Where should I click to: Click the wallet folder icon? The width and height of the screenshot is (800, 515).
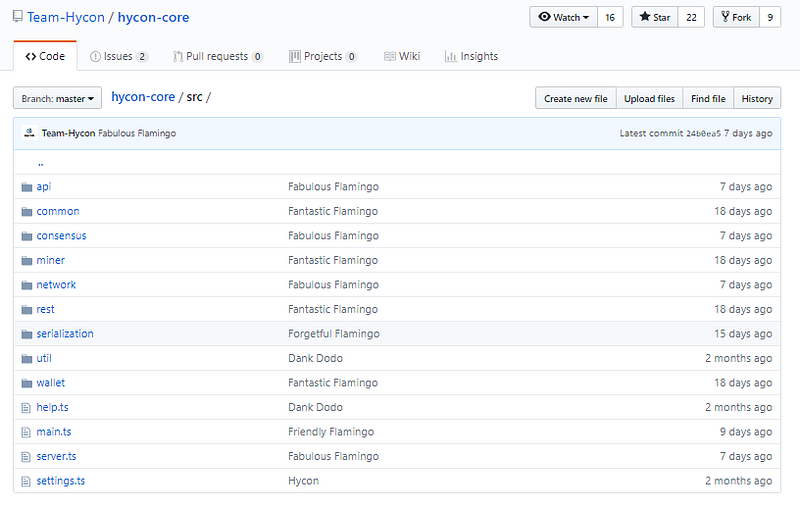click(27, 383)
